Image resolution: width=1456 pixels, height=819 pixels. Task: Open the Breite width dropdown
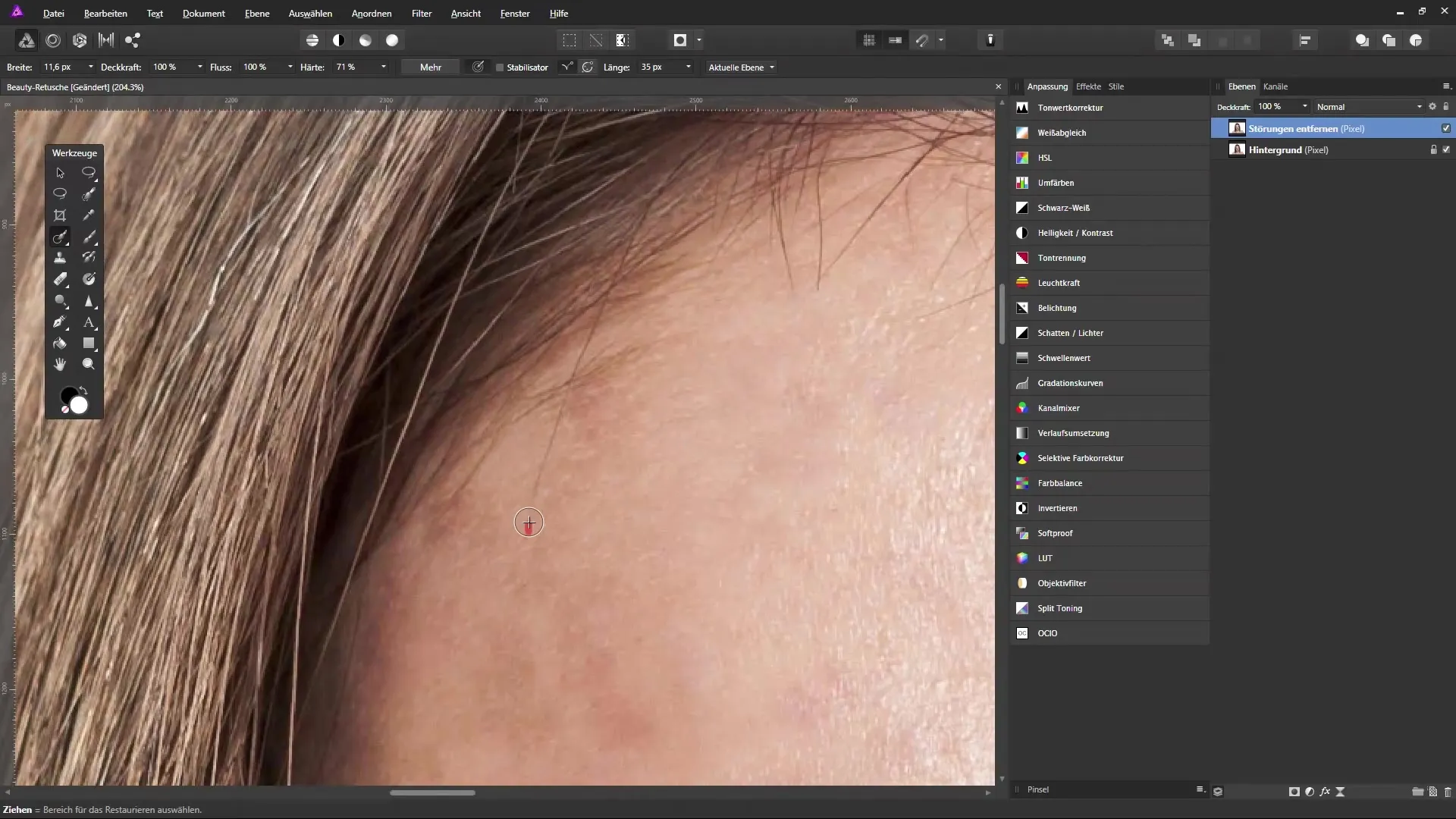pyautogui.click(x=91, y=67)
